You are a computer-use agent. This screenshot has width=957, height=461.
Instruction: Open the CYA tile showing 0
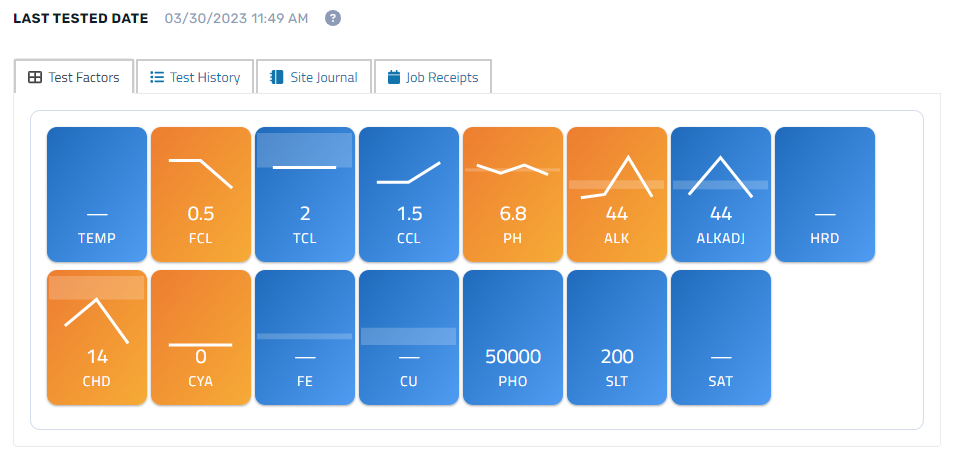(x=201, y=338)
